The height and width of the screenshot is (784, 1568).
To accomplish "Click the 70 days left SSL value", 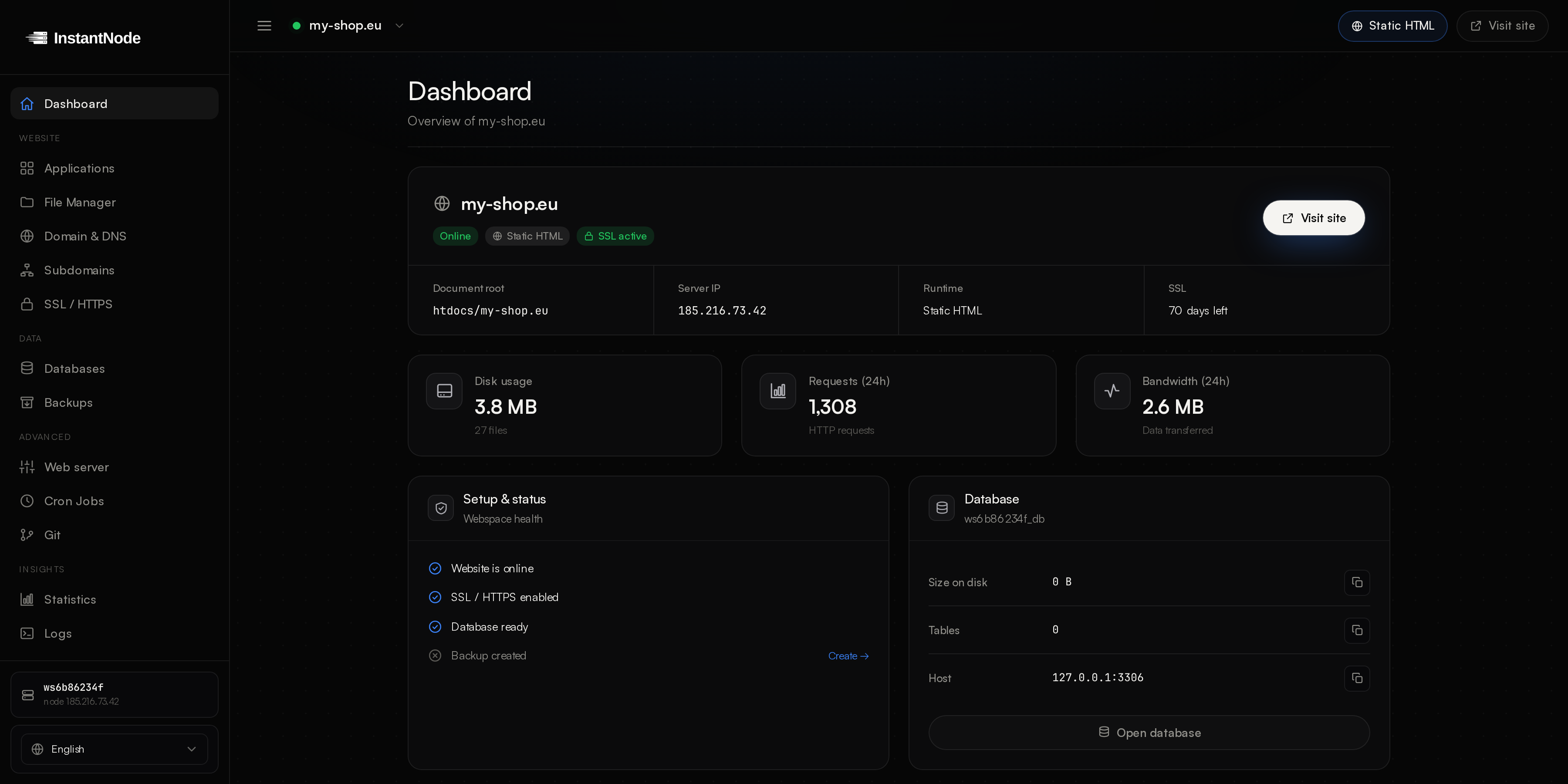I will tap(1198, 311).
